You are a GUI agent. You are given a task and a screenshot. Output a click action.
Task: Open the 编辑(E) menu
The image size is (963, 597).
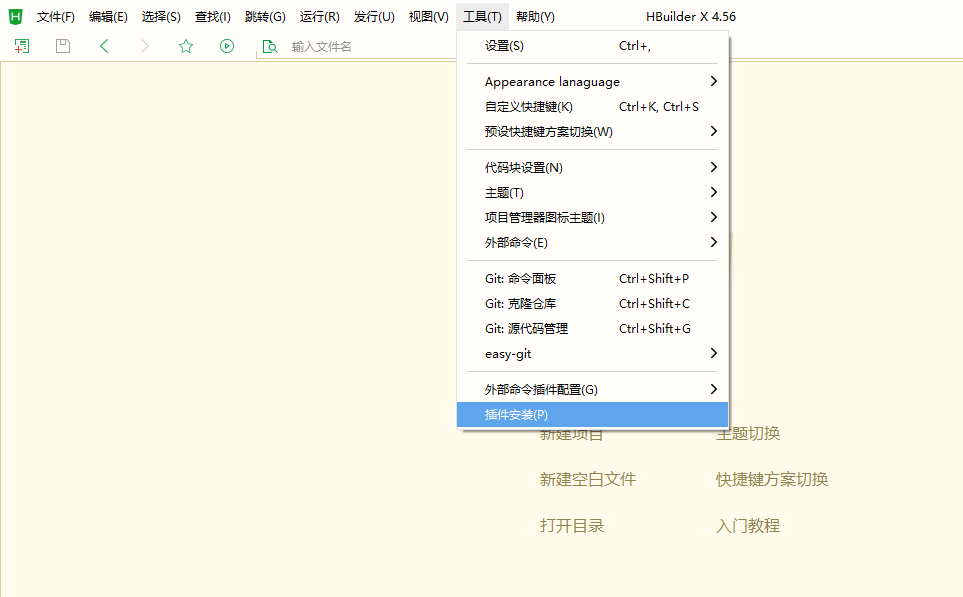coord(108,17)
